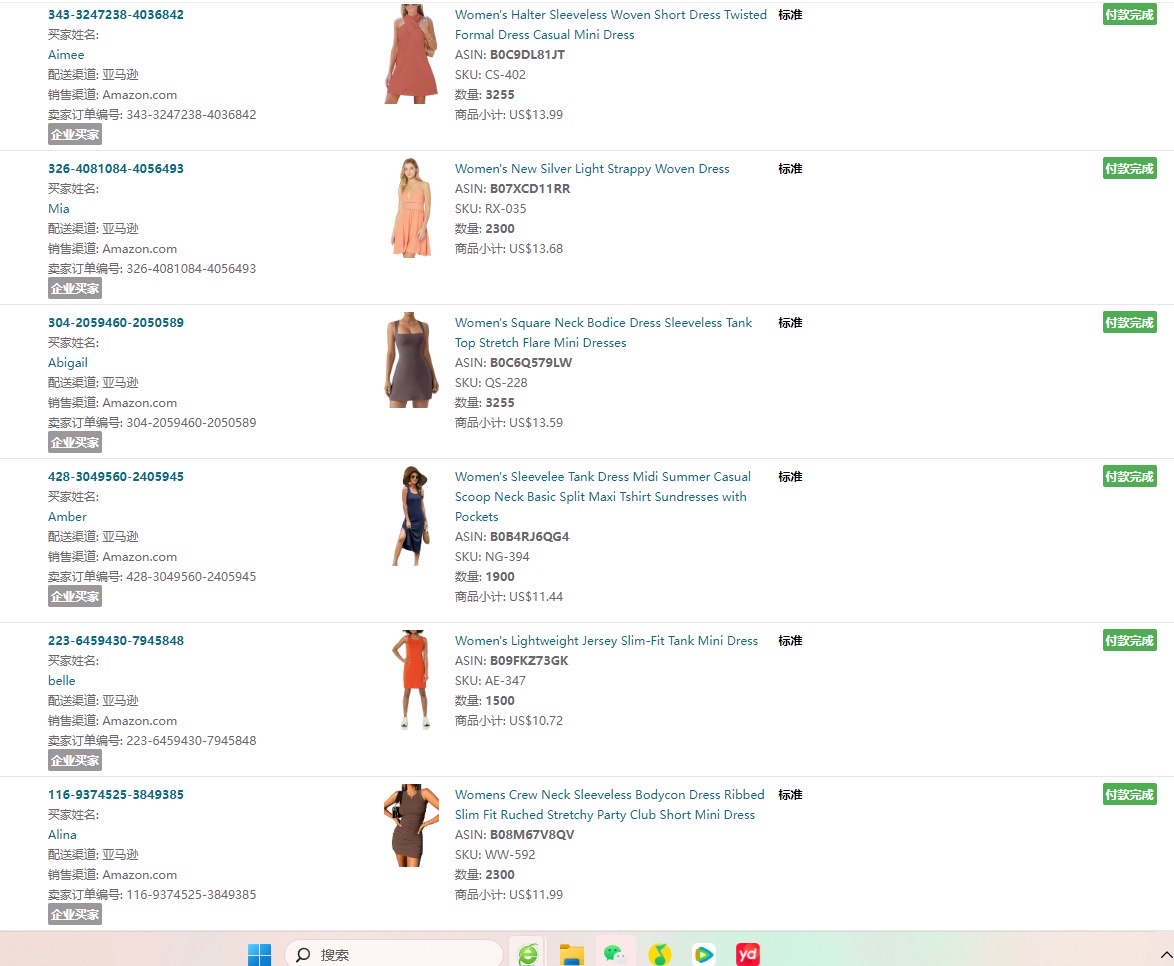1174x966 pixels.
Task: Click 付款完成 status for order 343-3247238-4036842
Action: pos(1129,14)
